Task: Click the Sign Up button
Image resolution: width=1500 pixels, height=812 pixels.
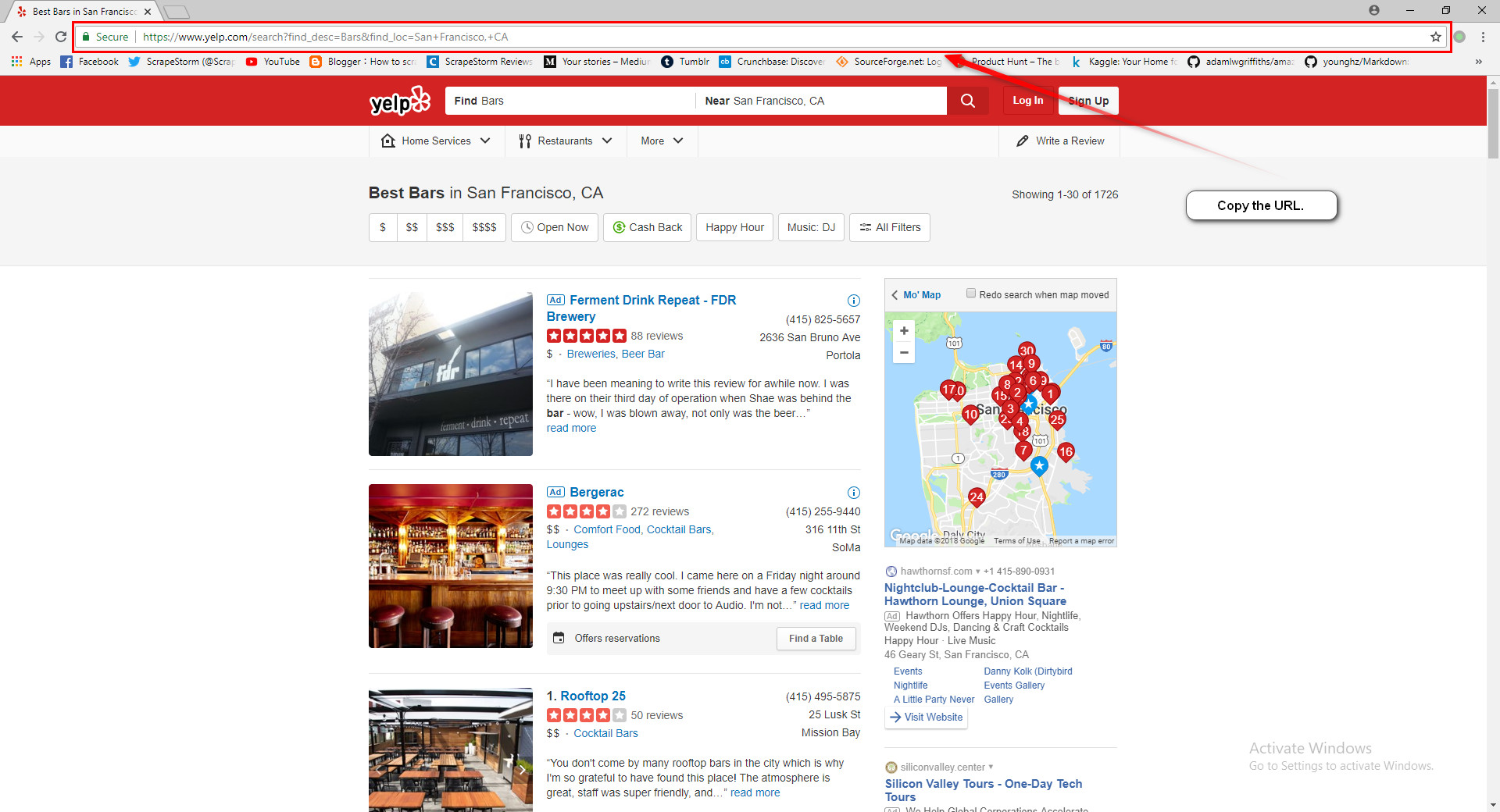Action: (1088, 101)
